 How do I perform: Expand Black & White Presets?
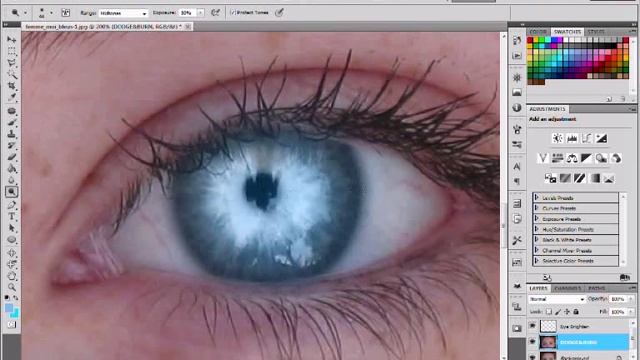[x=537, y=240]
